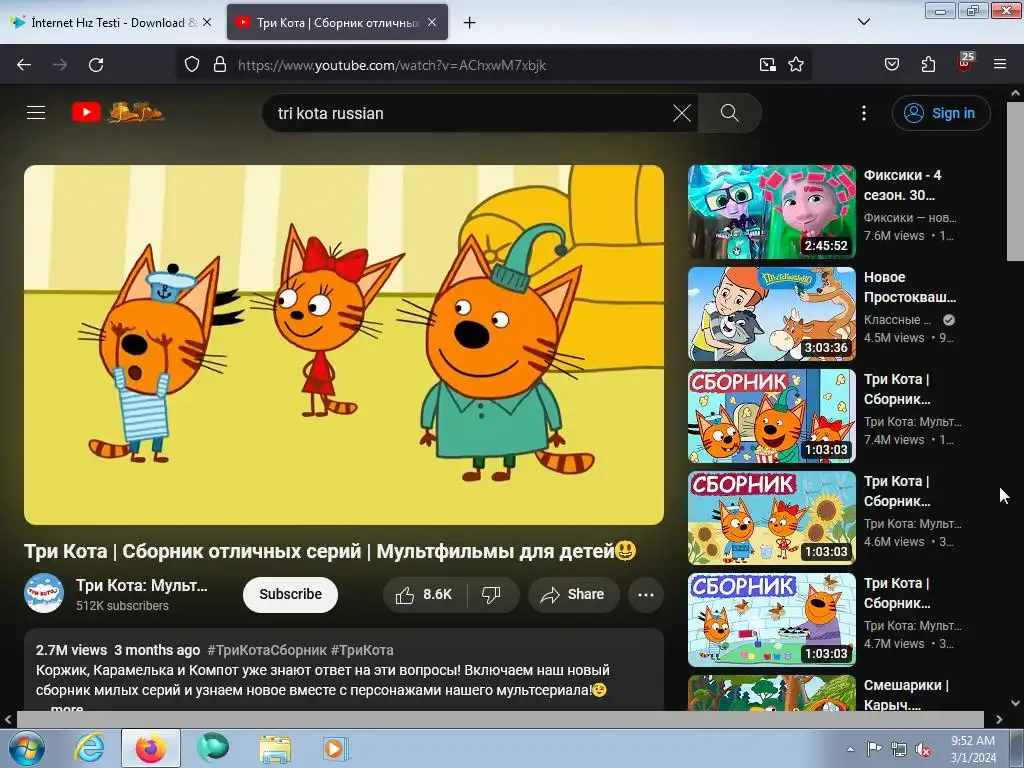Run search with magnifier button
1024x768 pixels.
click(x=729, y=113)
